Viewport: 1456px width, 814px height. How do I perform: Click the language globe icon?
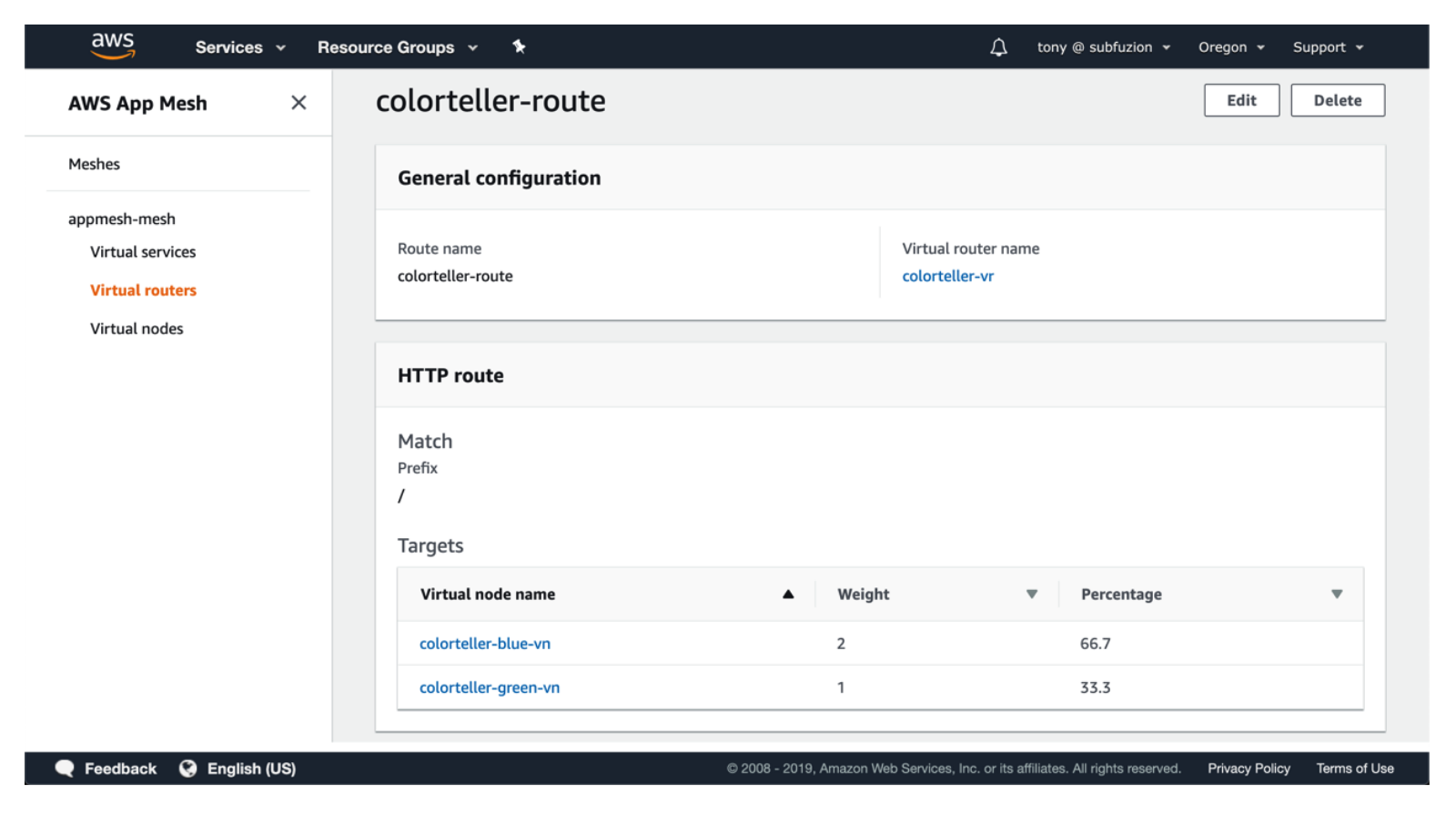188,768
